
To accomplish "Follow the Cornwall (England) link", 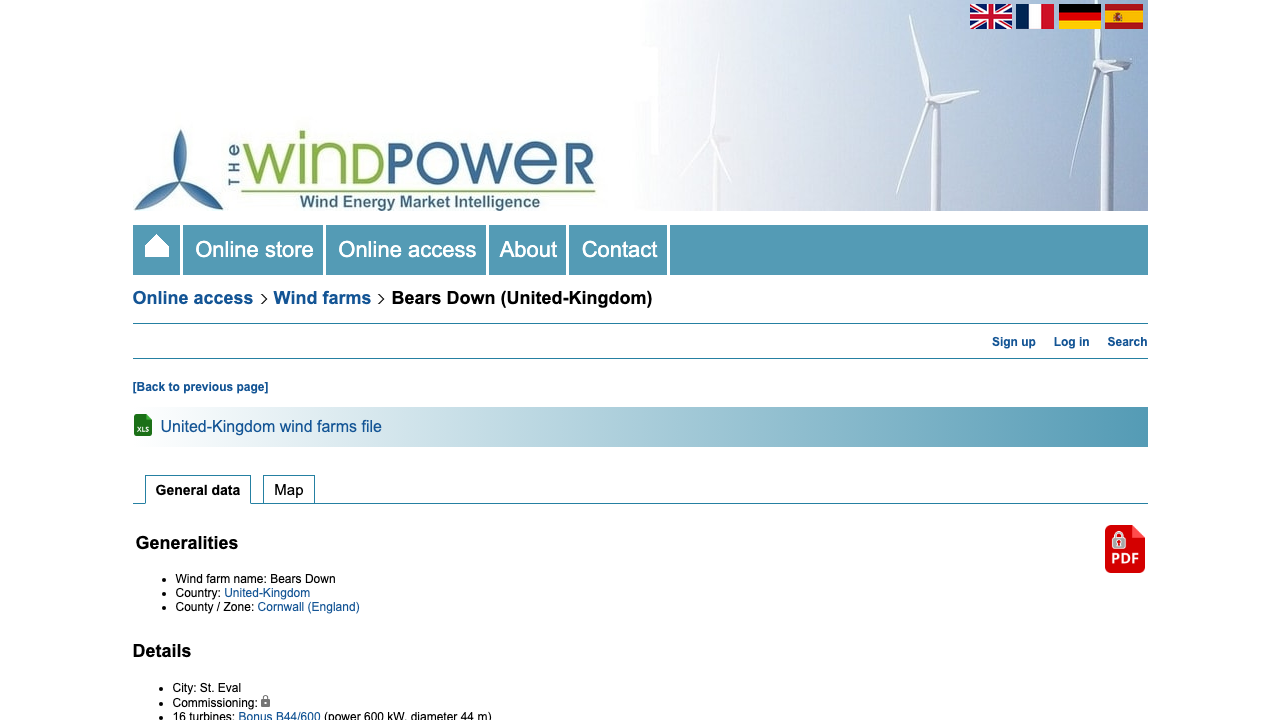I will coord(308,606).
